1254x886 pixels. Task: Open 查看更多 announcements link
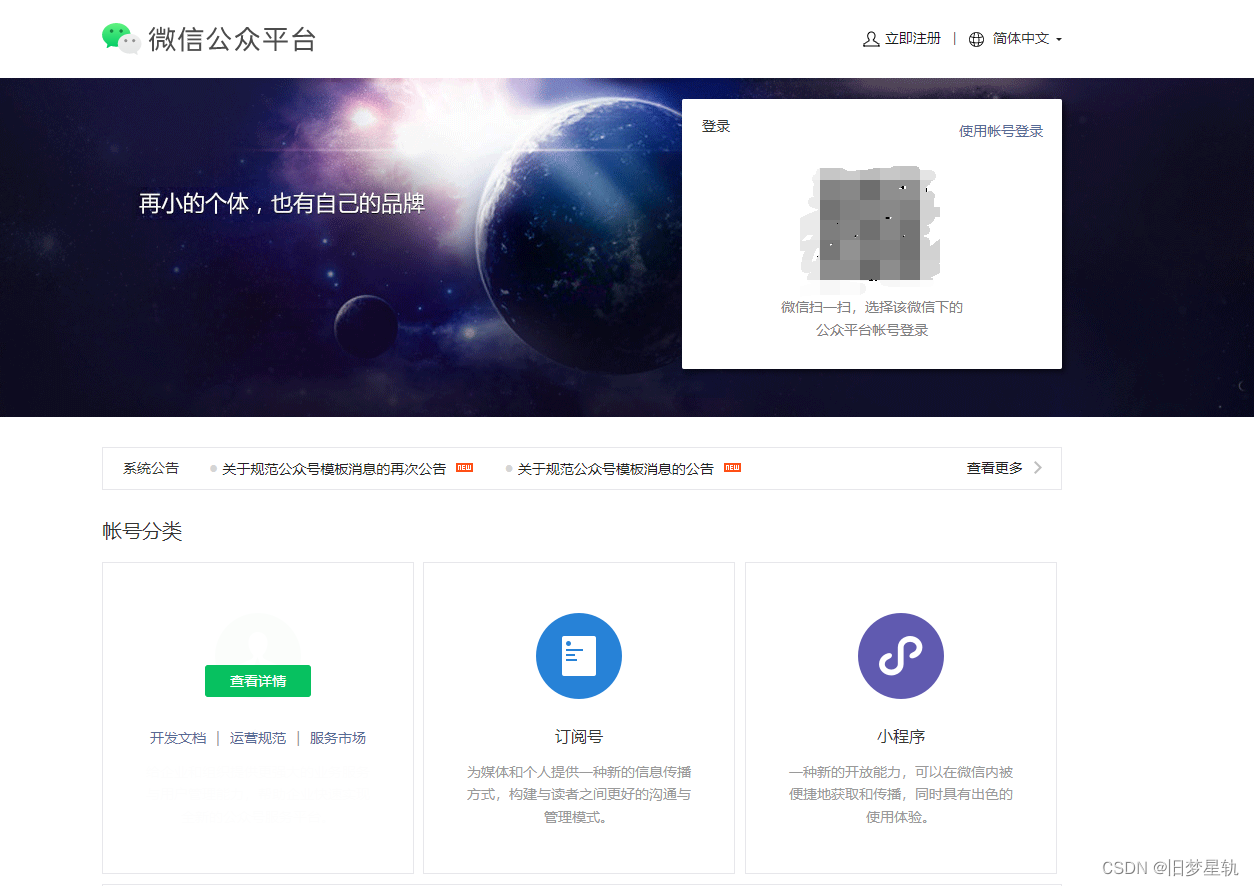994,468
